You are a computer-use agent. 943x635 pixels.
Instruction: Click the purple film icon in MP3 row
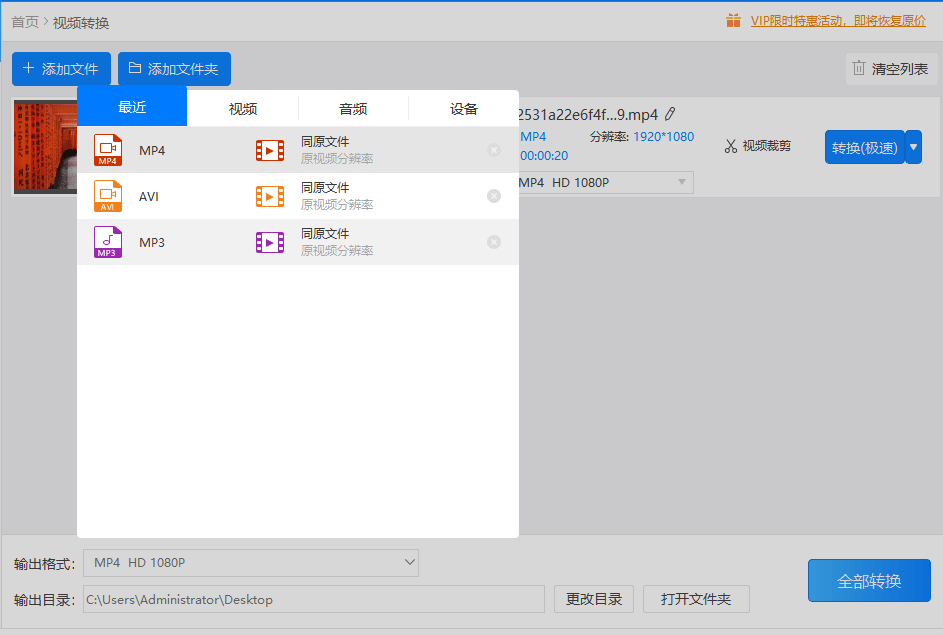(x=270, y=242)
